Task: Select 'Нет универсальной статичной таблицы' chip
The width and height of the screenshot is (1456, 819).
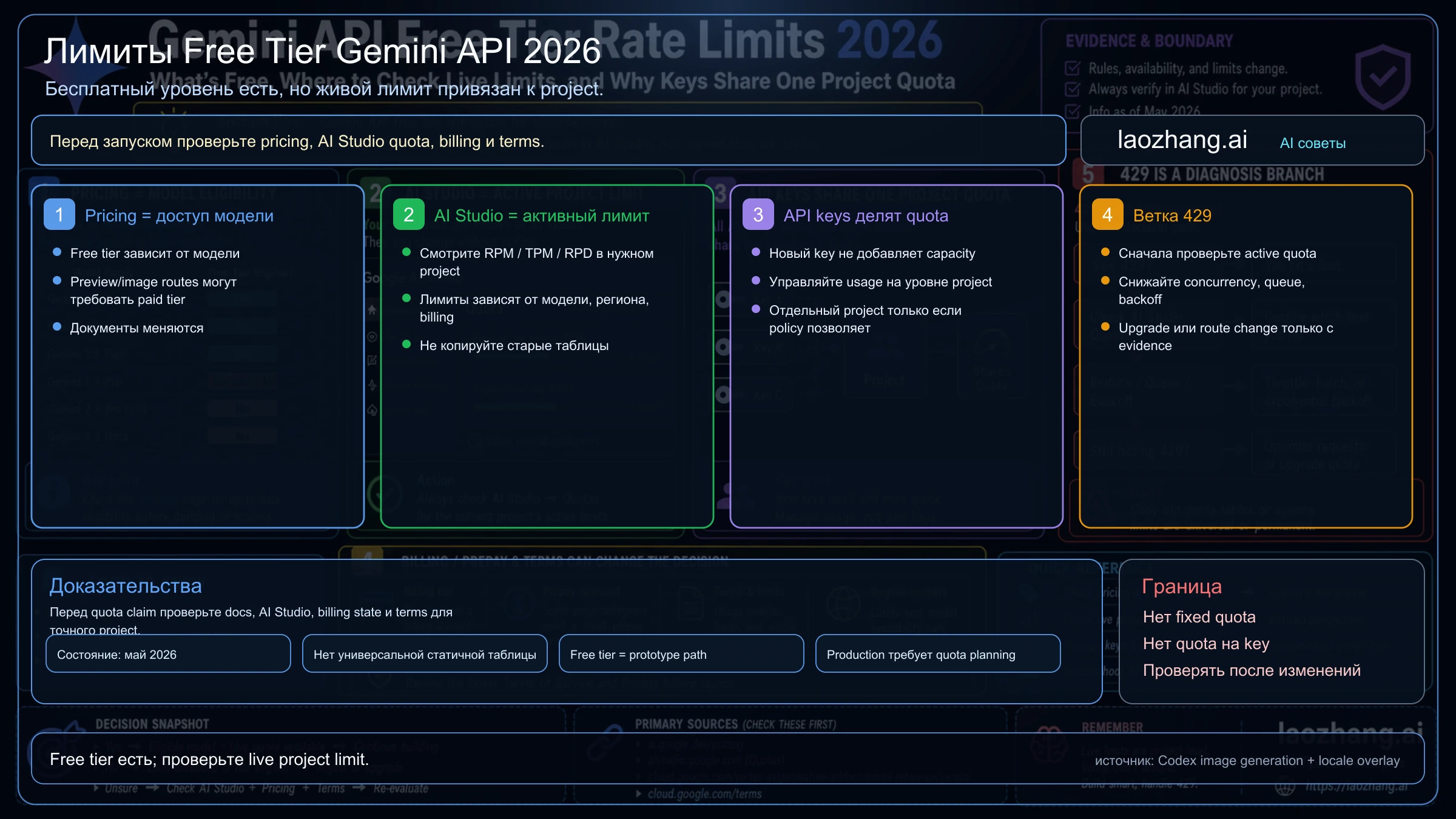Action: click(425, 654)
